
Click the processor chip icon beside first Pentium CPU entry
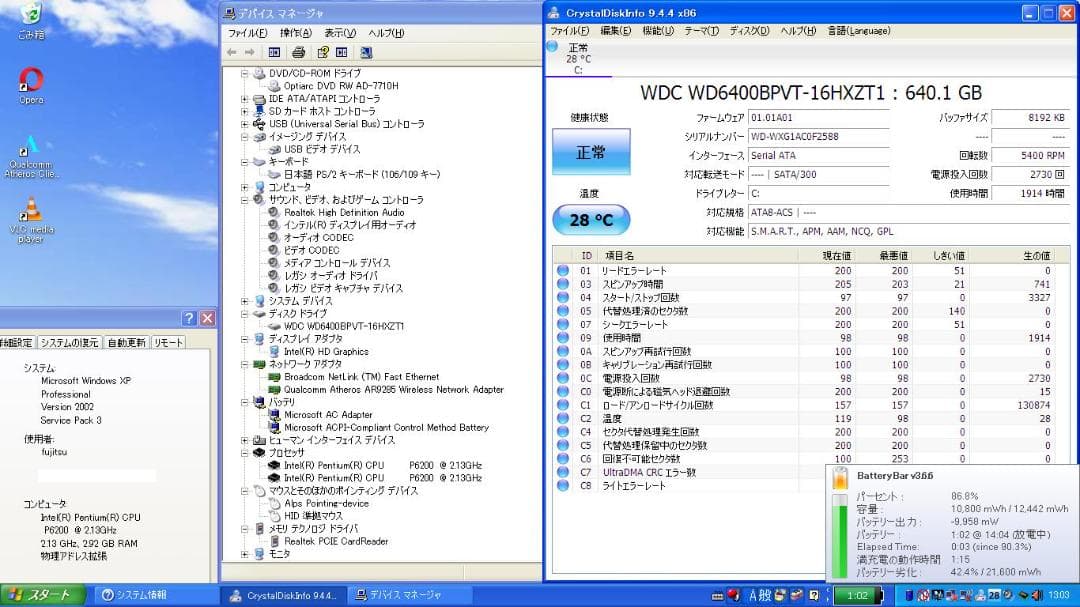[274, 465]
